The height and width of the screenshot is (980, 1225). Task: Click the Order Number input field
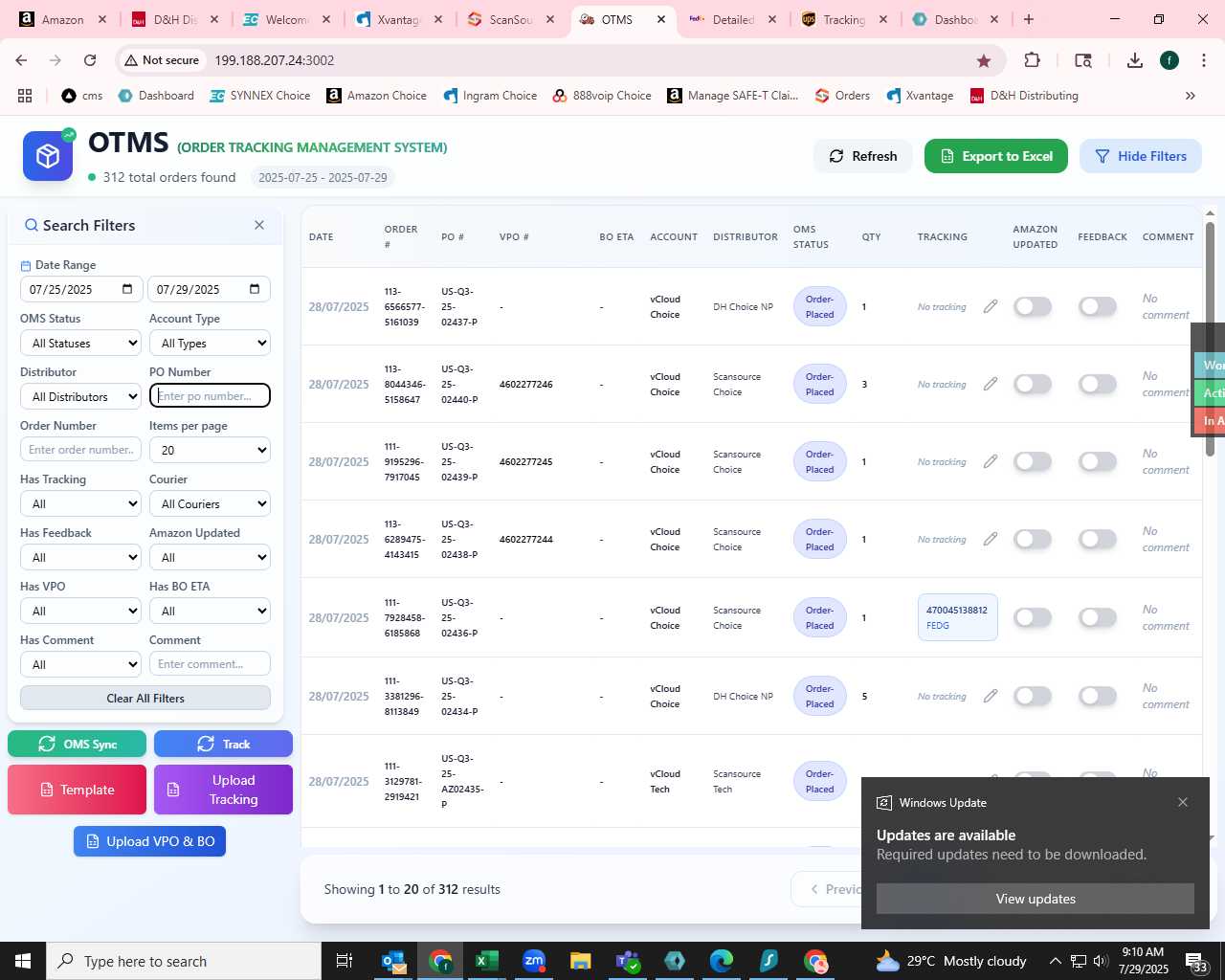click(x=81, y=449)
